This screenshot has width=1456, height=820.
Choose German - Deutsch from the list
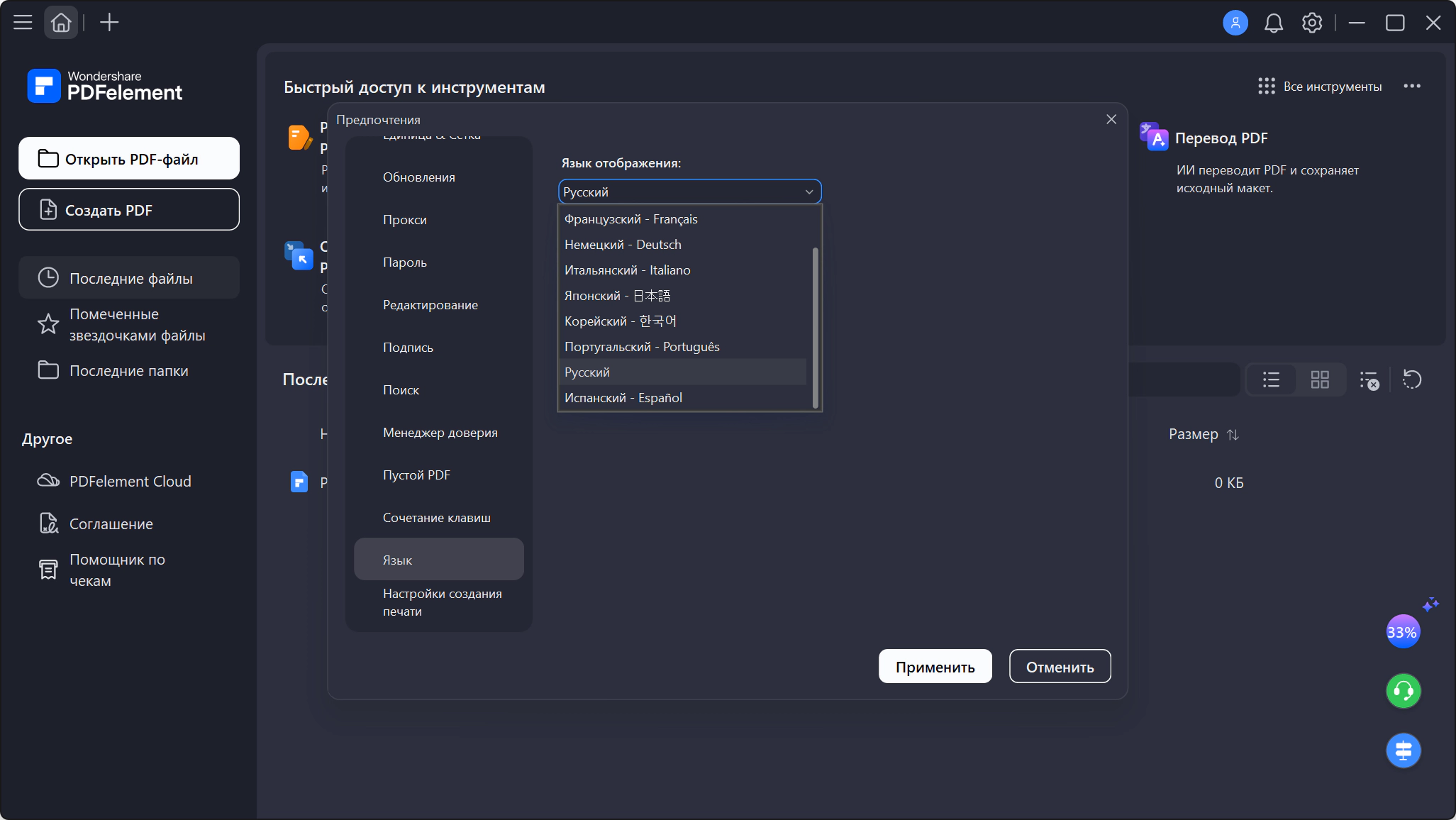(682, 245)
